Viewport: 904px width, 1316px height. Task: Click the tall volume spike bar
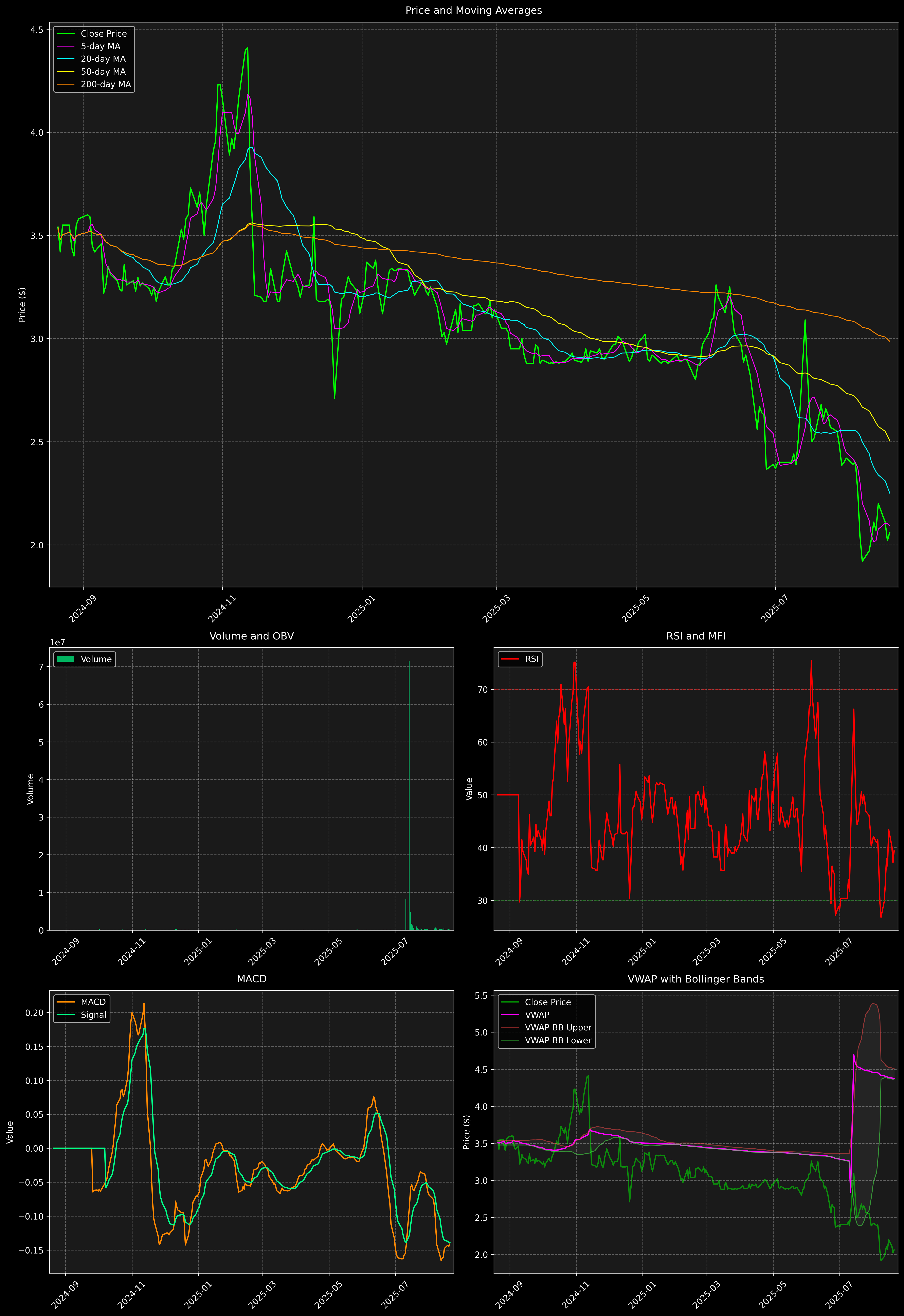tap(409, 793)
